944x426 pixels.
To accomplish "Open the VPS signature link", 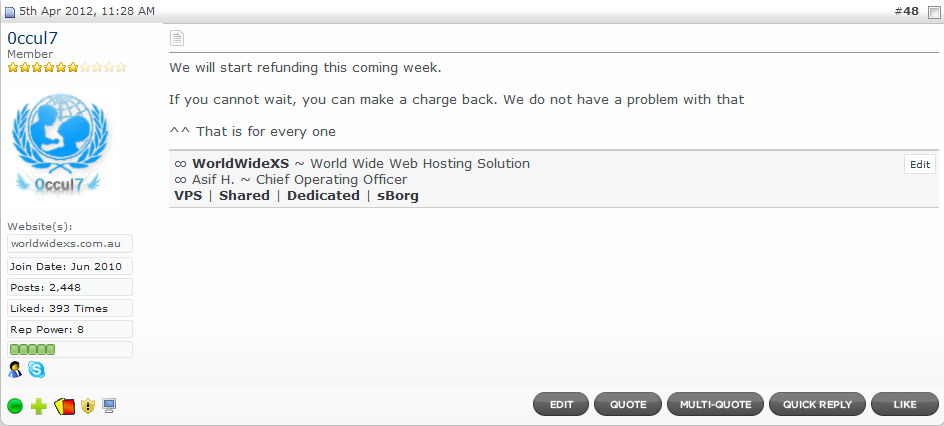I will (188, 196).
